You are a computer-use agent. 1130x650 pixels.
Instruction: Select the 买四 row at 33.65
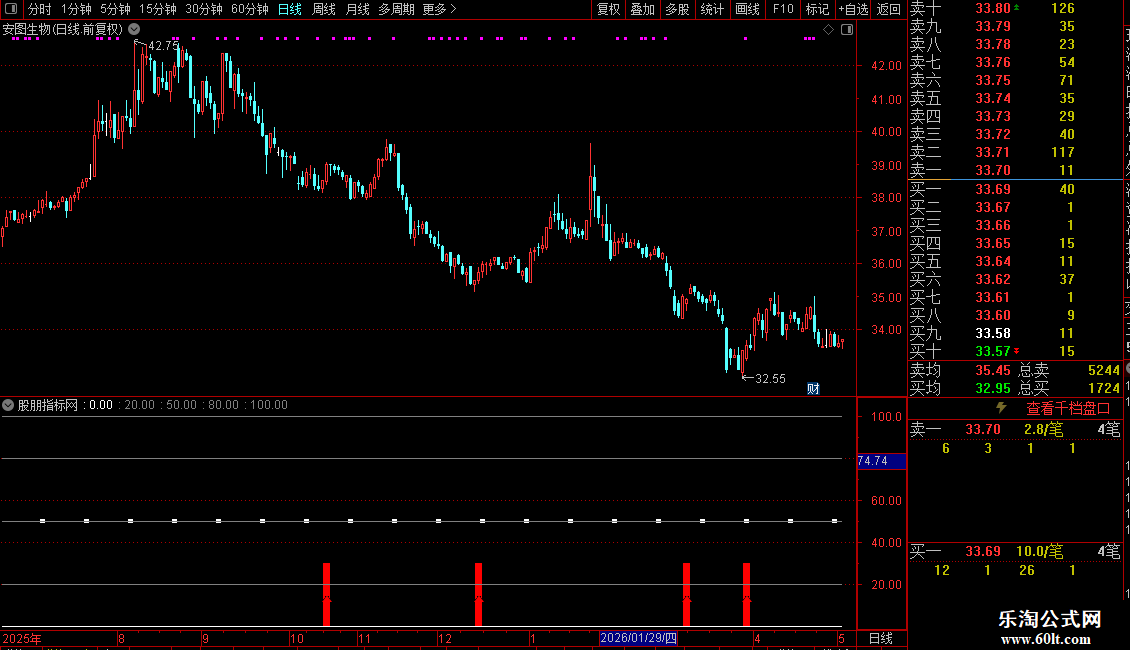(x=1015, y=244)
